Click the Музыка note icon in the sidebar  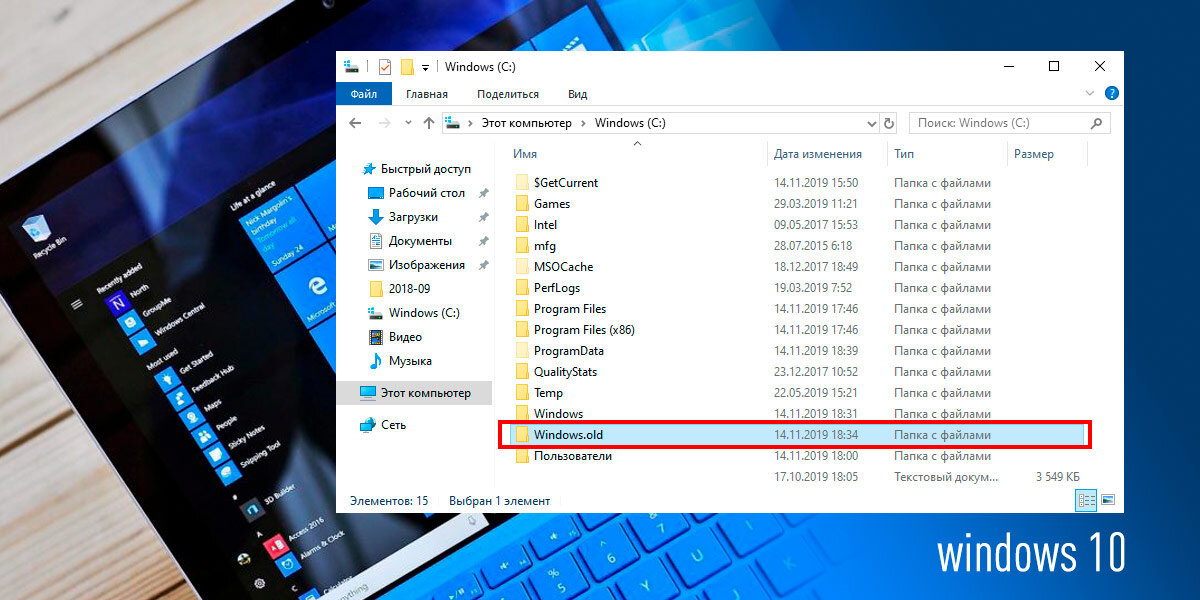pos(376,361)
